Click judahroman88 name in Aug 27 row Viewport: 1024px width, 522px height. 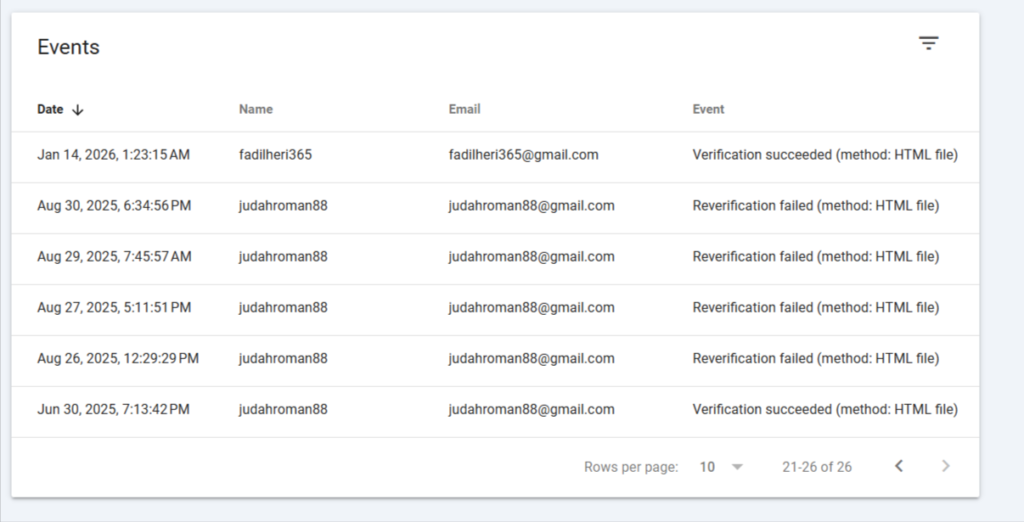[283, 308]
